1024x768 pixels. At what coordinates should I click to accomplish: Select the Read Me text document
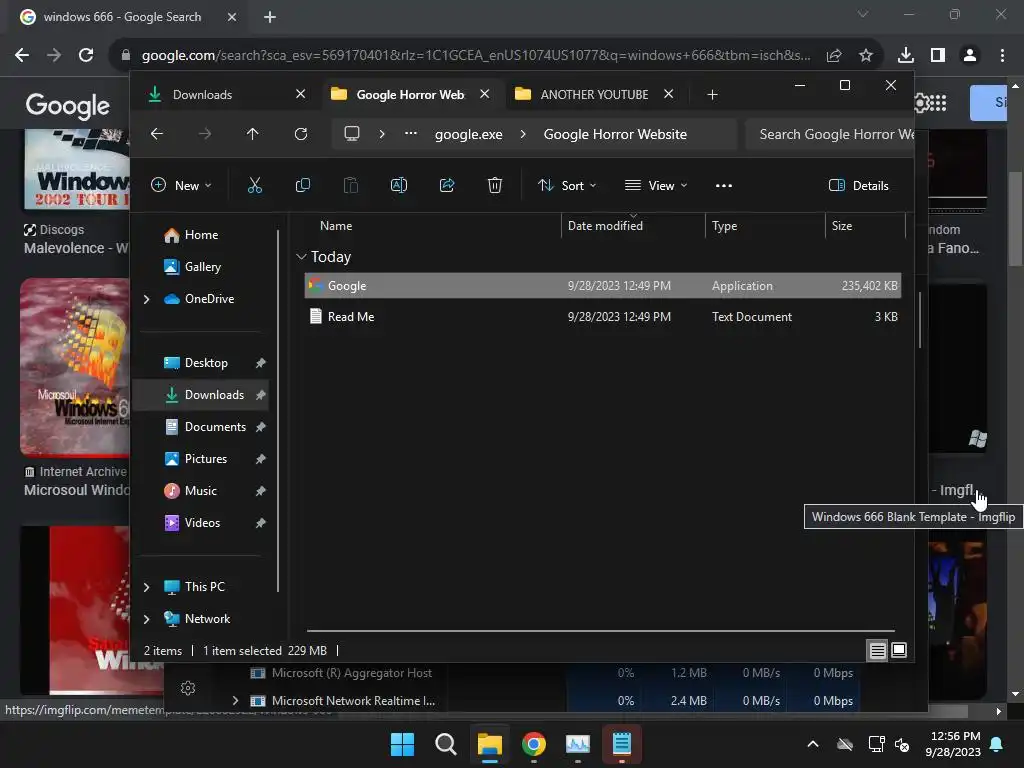tap(603, 317)
